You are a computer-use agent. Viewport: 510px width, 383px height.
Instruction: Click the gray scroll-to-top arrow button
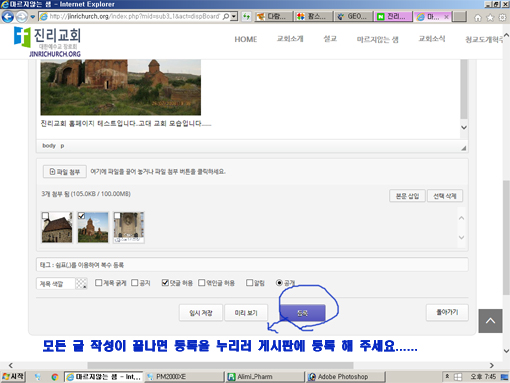[x=490, y=321]
